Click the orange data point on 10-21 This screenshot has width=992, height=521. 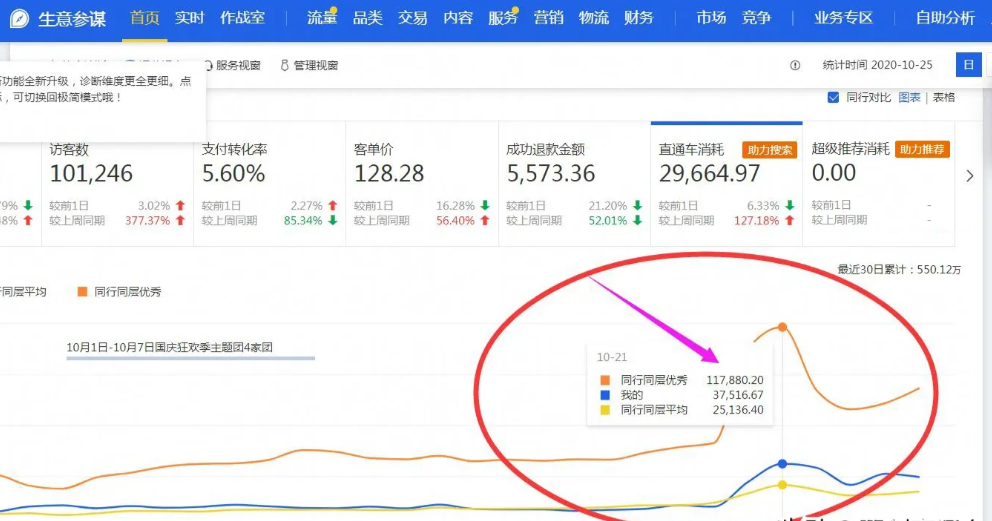tap(783, 327)
